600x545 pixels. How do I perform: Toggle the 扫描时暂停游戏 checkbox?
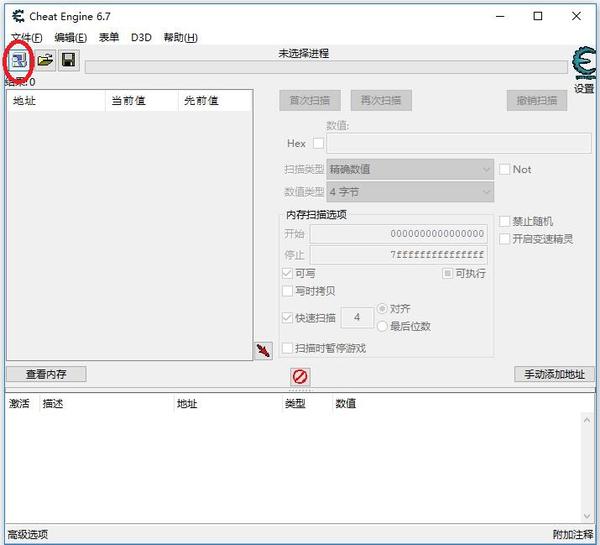[287, 348]
